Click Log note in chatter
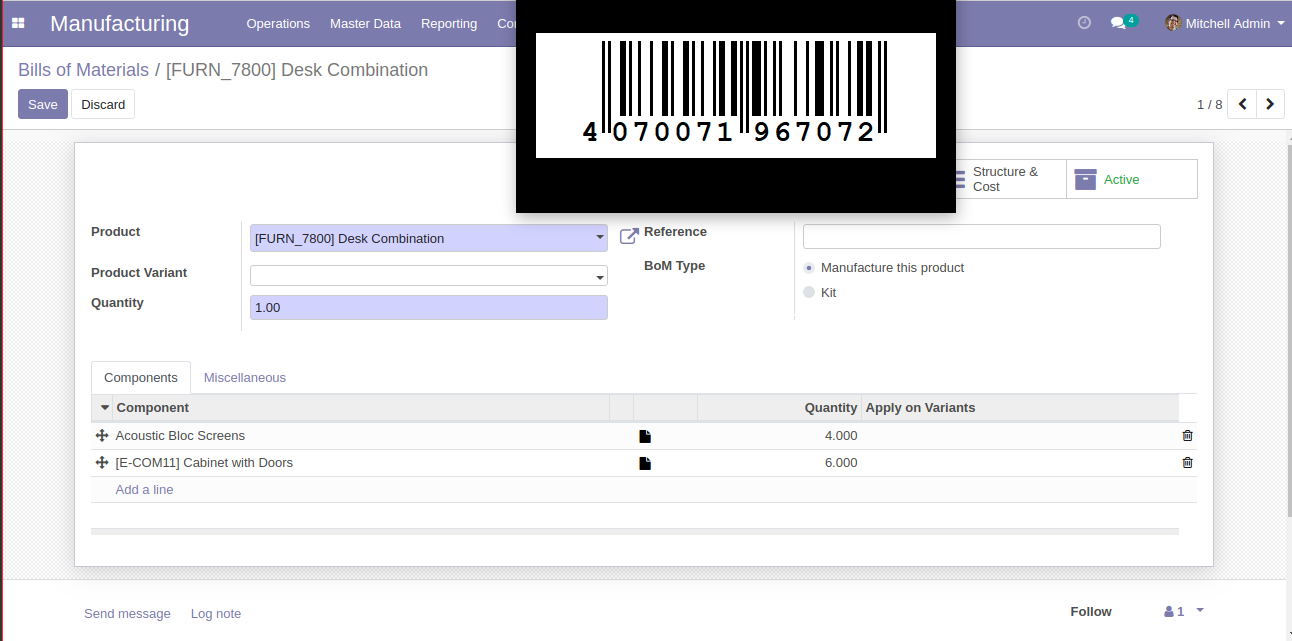Screen dimensions: 1292x641 (216, 614)
